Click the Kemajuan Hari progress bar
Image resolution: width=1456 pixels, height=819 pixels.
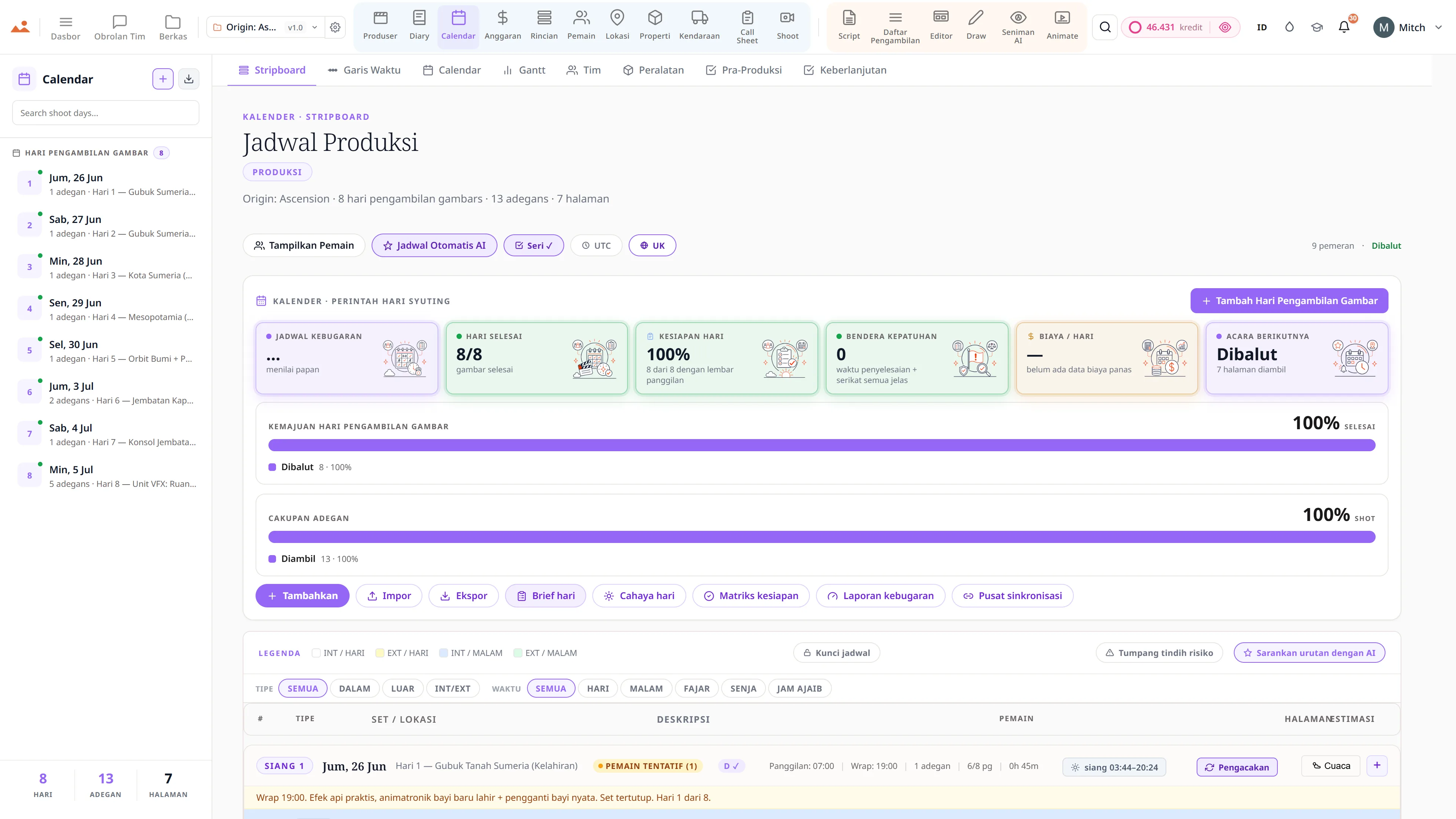point(822,446)
